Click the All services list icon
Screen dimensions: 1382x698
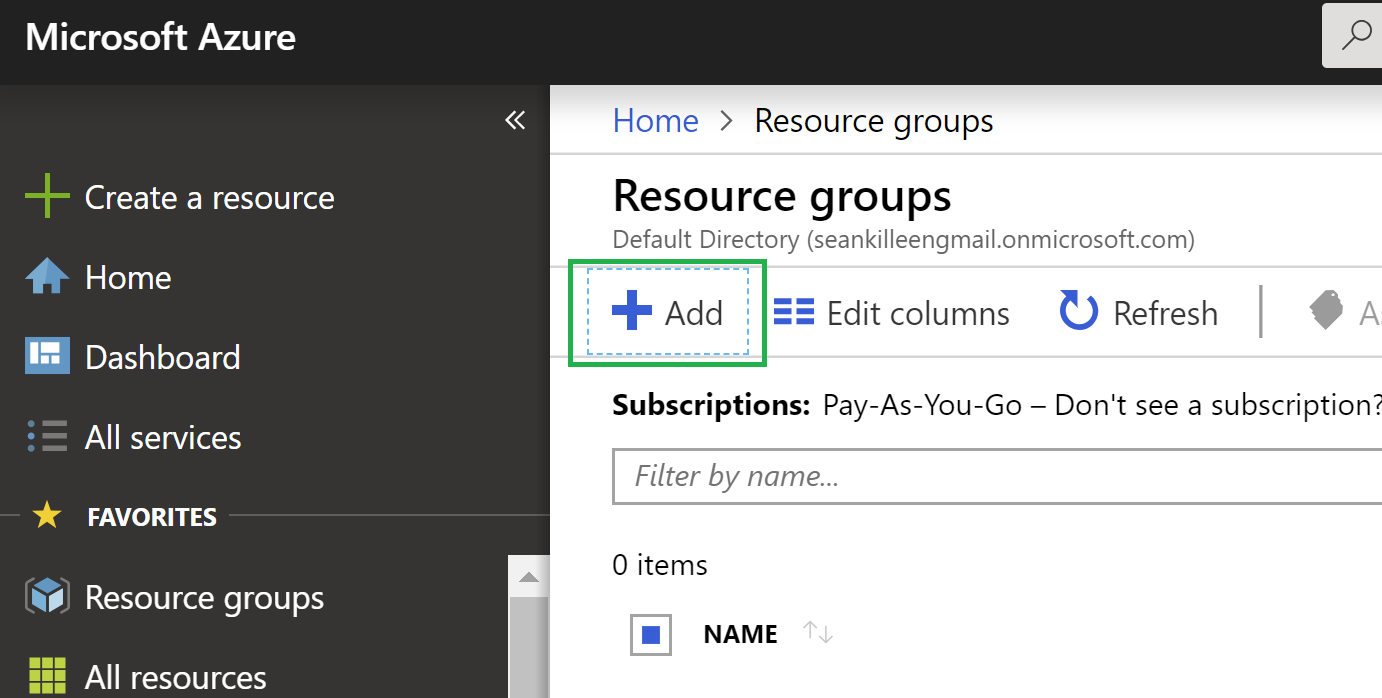click(x=44, y=436)
